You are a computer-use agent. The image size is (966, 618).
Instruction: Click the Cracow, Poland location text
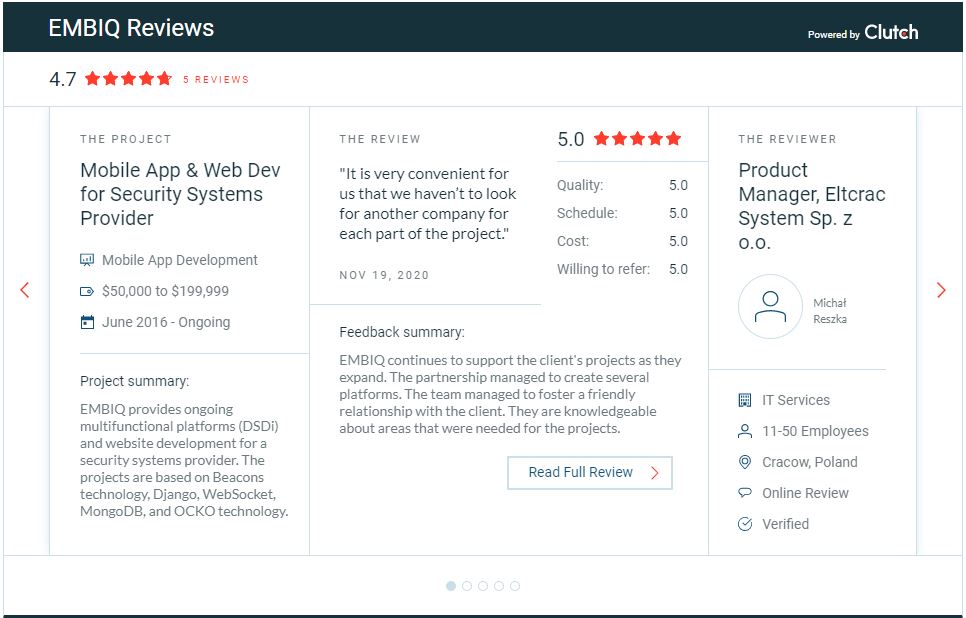tap(810, 462)
